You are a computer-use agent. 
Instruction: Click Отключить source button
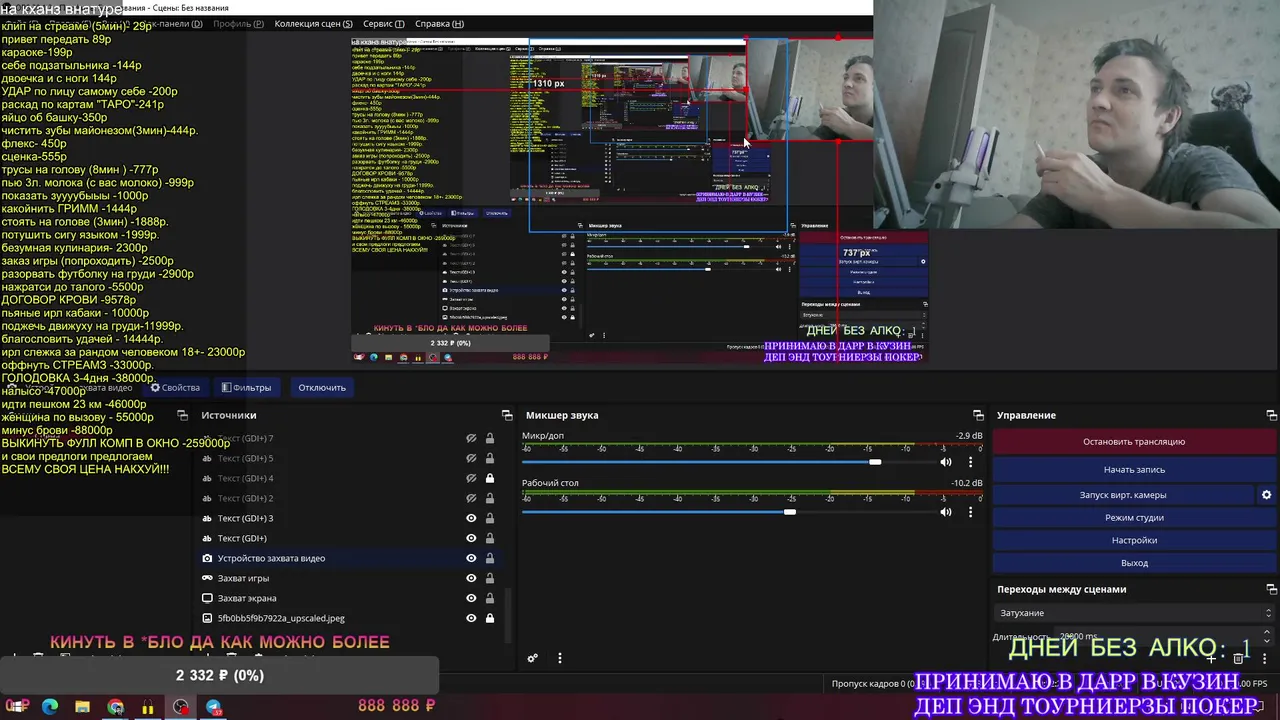point(322,388)
